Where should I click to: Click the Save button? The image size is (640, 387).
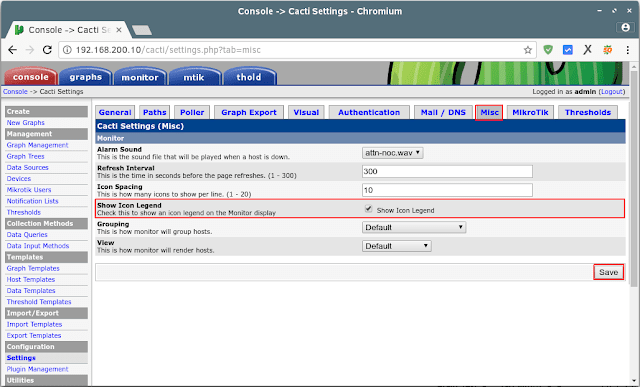tap(608, 272)
